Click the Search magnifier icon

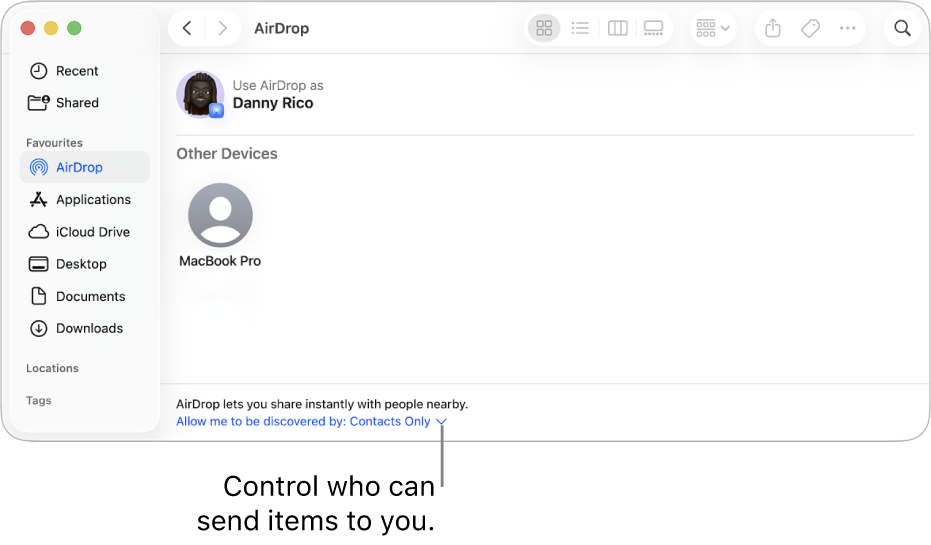pyautogui.click(x=902, y=28)
